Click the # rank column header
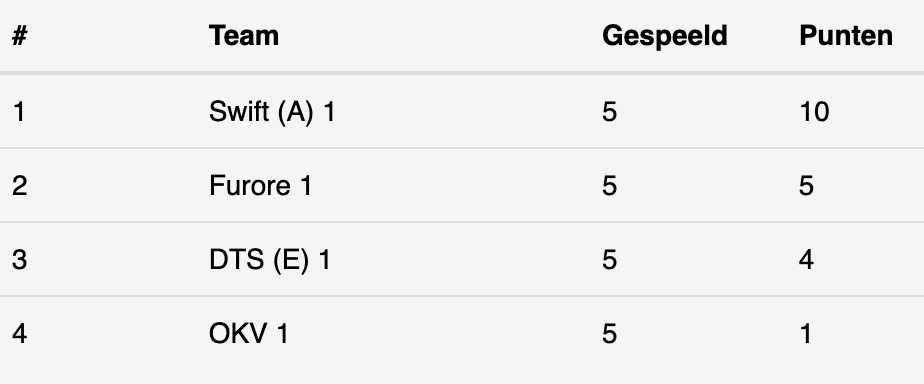 tap(19, 36)
